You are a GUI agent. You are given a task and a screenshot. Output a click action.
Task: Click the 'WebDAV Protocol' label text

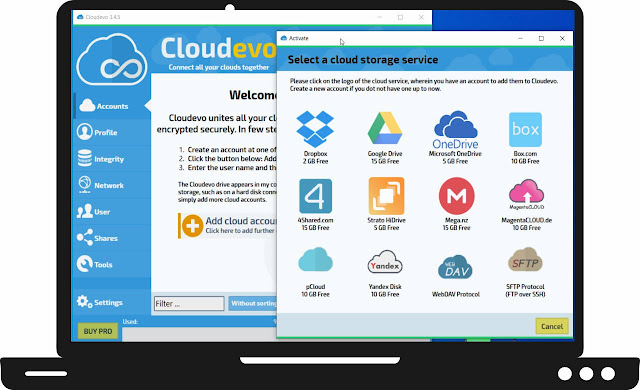click(456, 294)
